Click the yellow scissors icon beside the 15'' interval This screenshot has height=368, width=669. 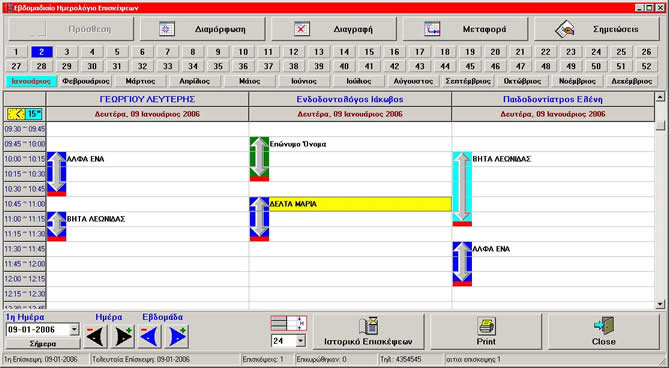tap(16, 114)
